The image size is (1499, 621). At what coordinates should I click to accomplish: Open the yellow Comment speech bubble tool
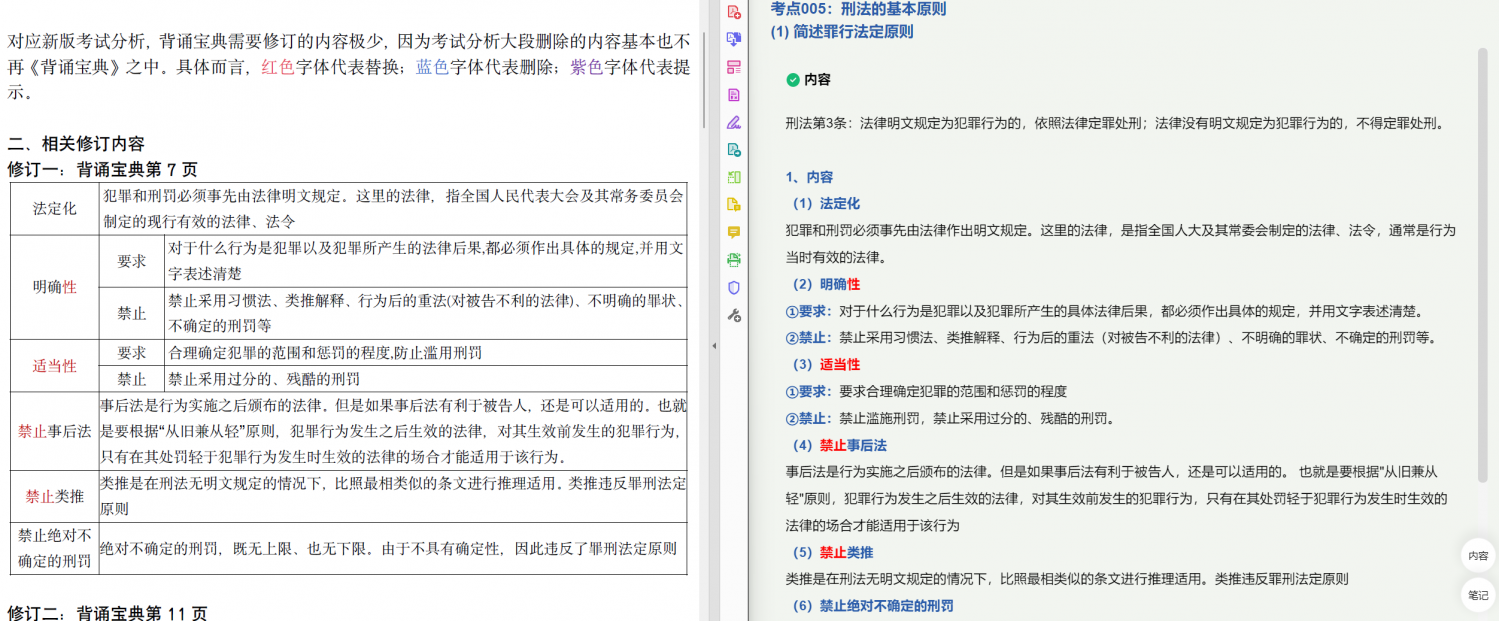click(734, 232)
